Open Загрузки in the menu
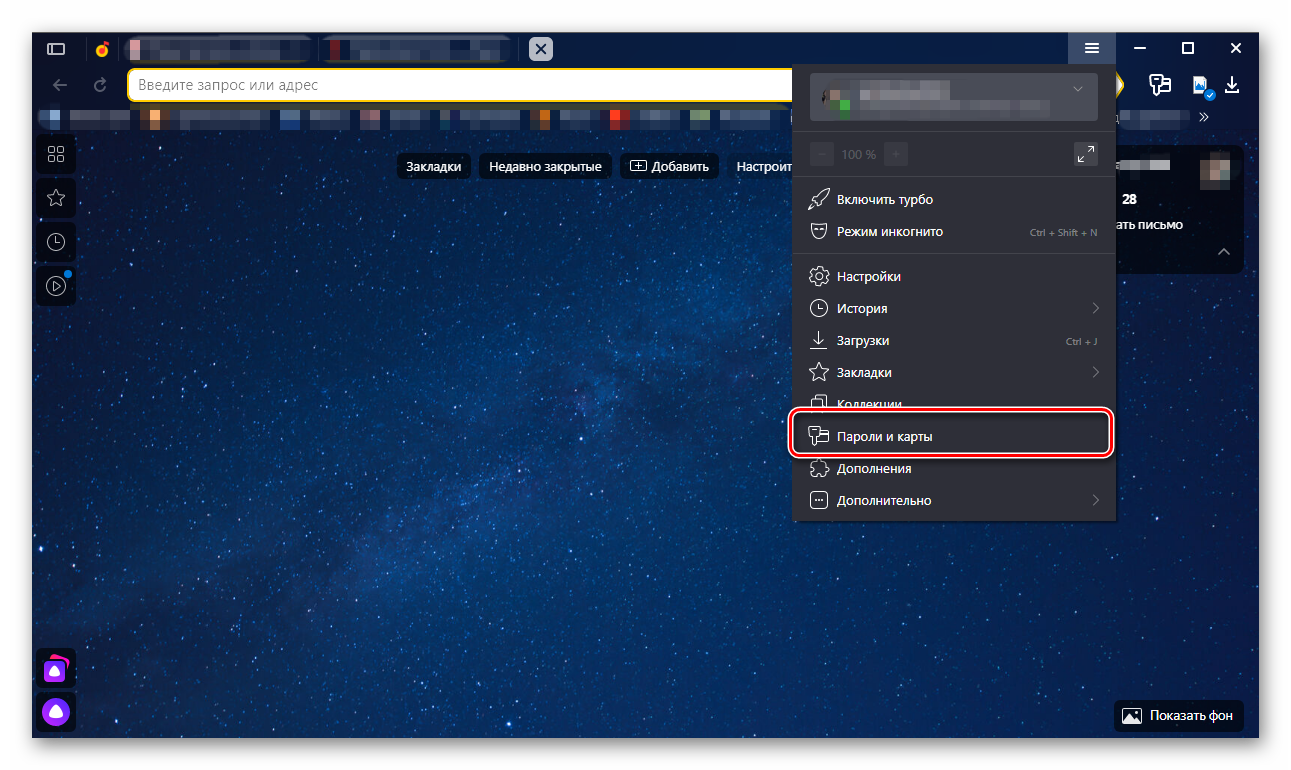 pyautogui.click(x=954, y=340)
